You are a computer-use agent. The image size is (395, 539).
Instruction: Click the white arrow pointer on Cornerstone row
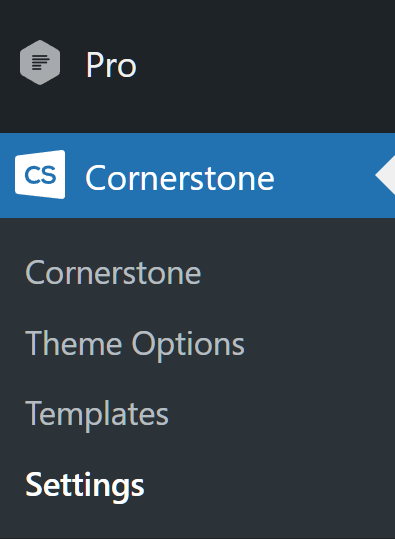tap(385, 175)
